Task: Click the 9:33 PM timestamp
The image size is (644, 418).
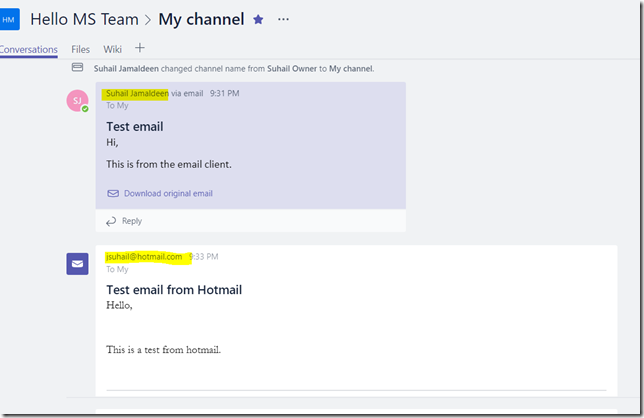Action: [204, 257]
